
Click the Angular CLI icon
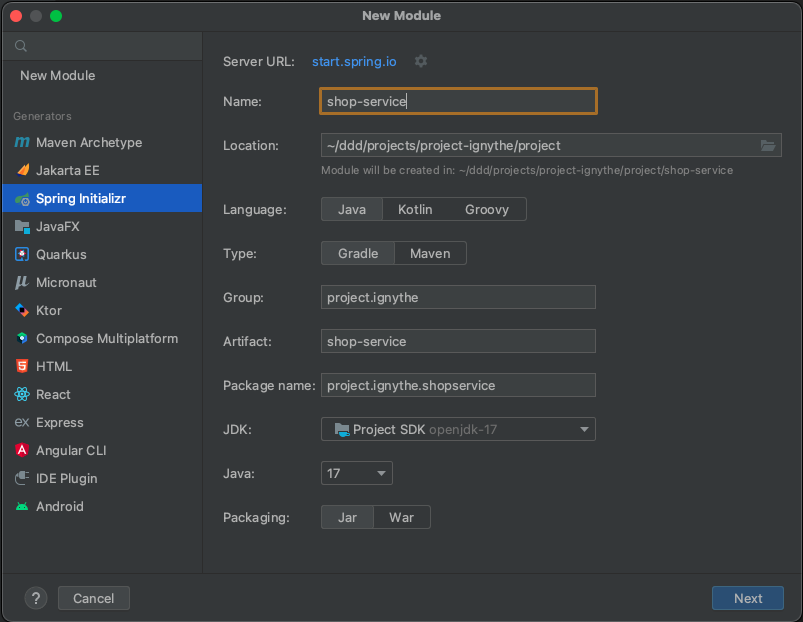point(22,450)
